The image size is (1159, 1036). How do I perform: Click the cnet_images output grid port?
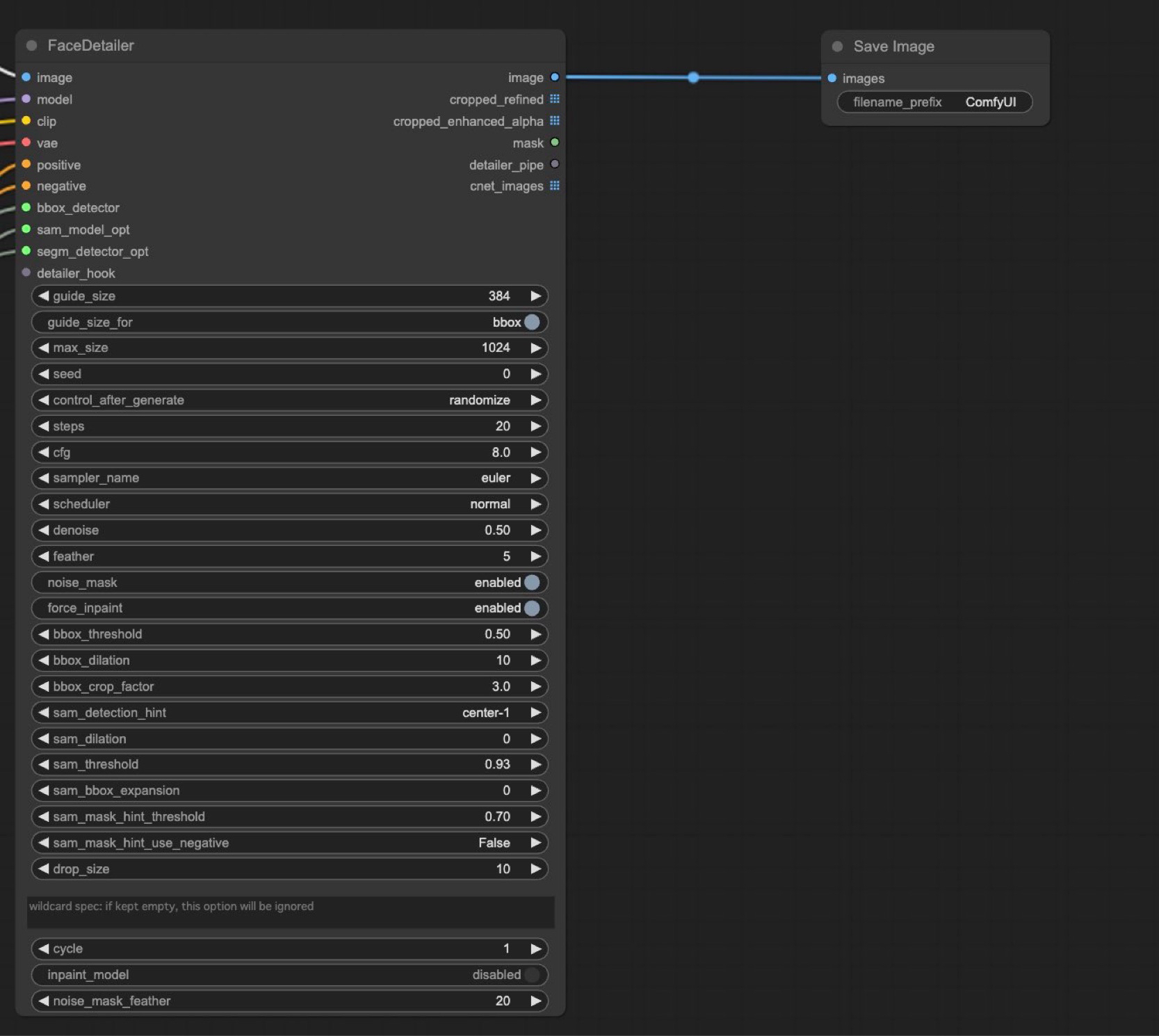tap(554, 186)
